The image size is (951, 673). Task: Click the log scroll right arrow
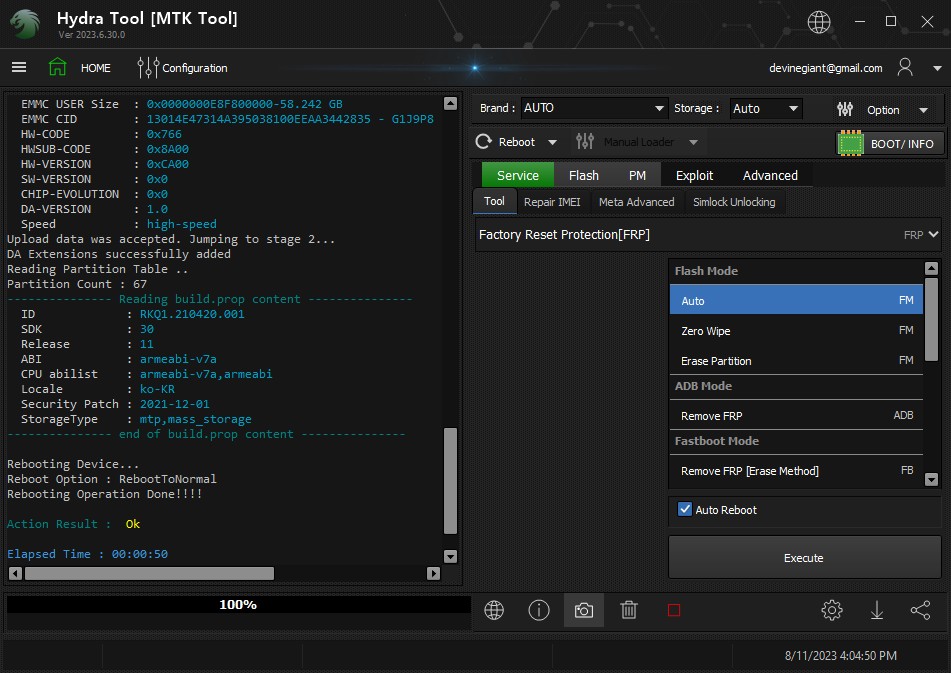point(433,573)
